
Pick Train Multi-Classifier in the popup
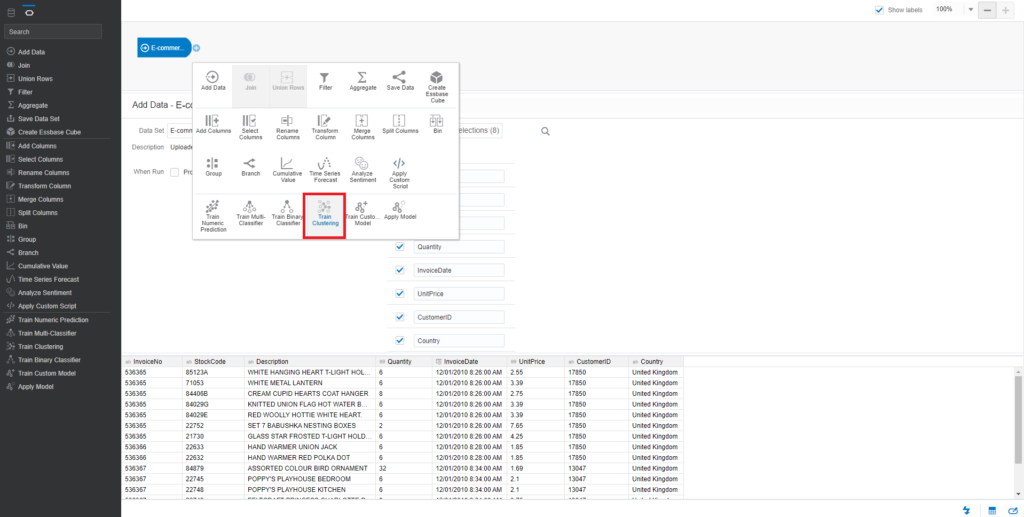pyautogui.click(x=249, y=213)
